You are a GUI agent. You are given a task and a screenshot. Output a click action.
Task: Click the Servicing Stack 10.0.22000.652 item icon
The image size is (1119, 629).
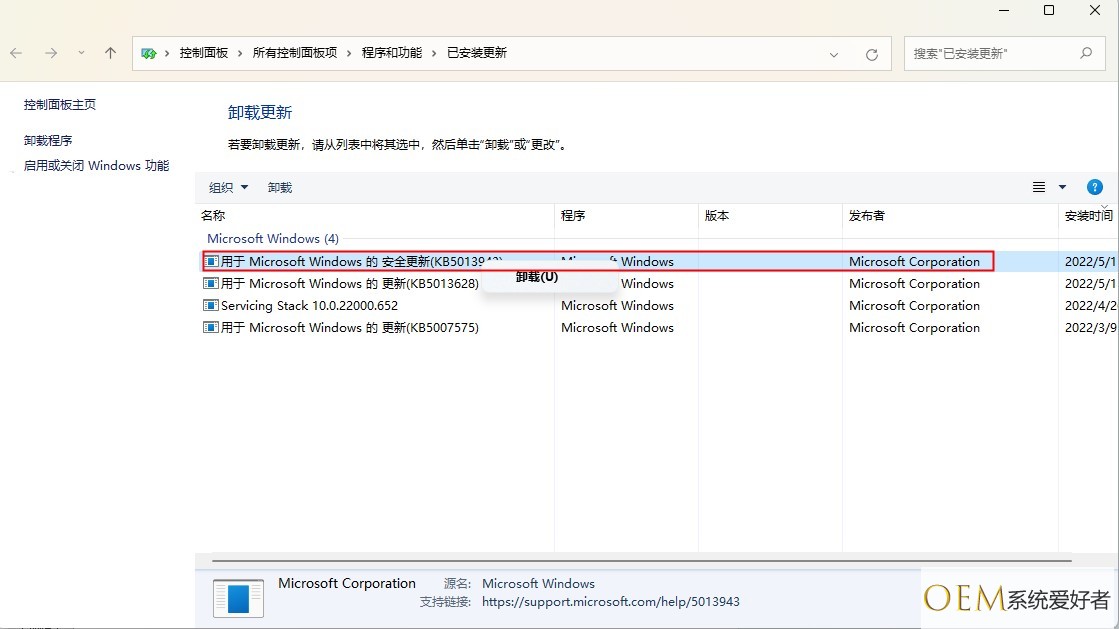point(210,306)
